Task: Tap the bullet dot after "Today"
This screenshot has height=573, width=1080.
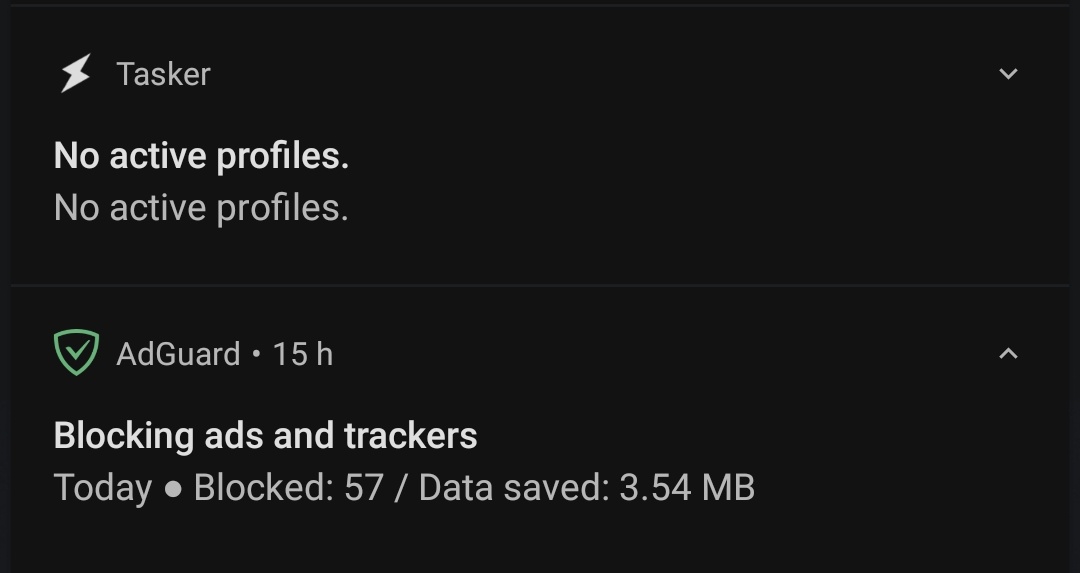Action: click(x=173, y=489)
